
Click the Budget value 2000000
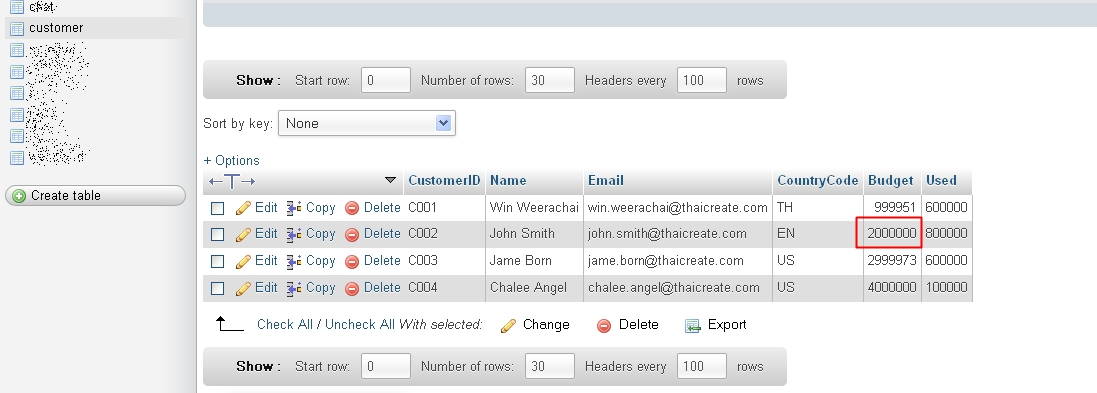892,234
